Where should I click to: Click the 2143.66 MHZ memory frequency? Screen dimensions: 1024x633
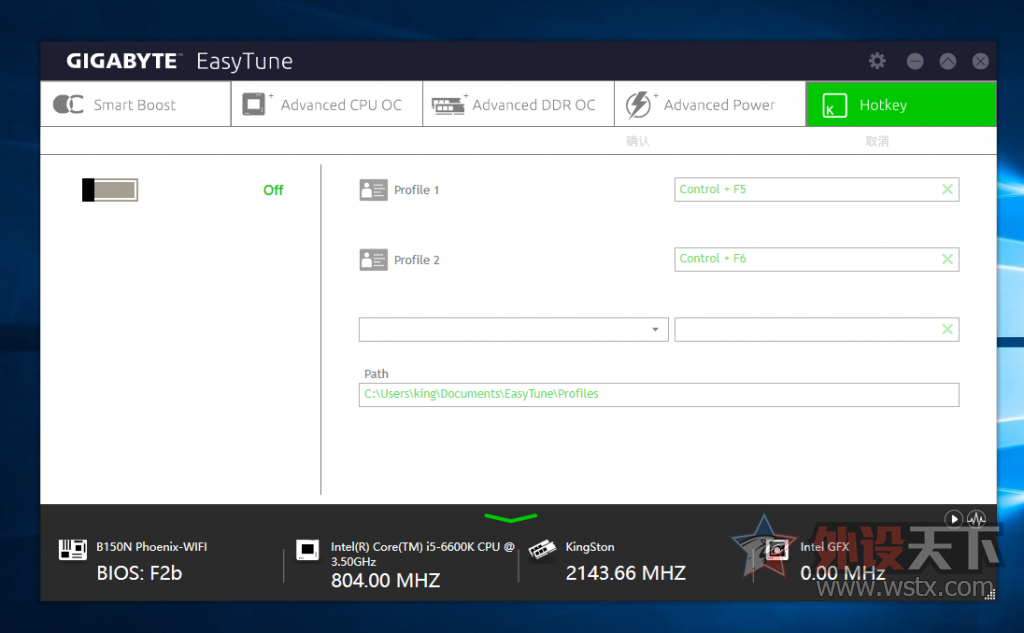pyautogui.click(x=626, y=573)
